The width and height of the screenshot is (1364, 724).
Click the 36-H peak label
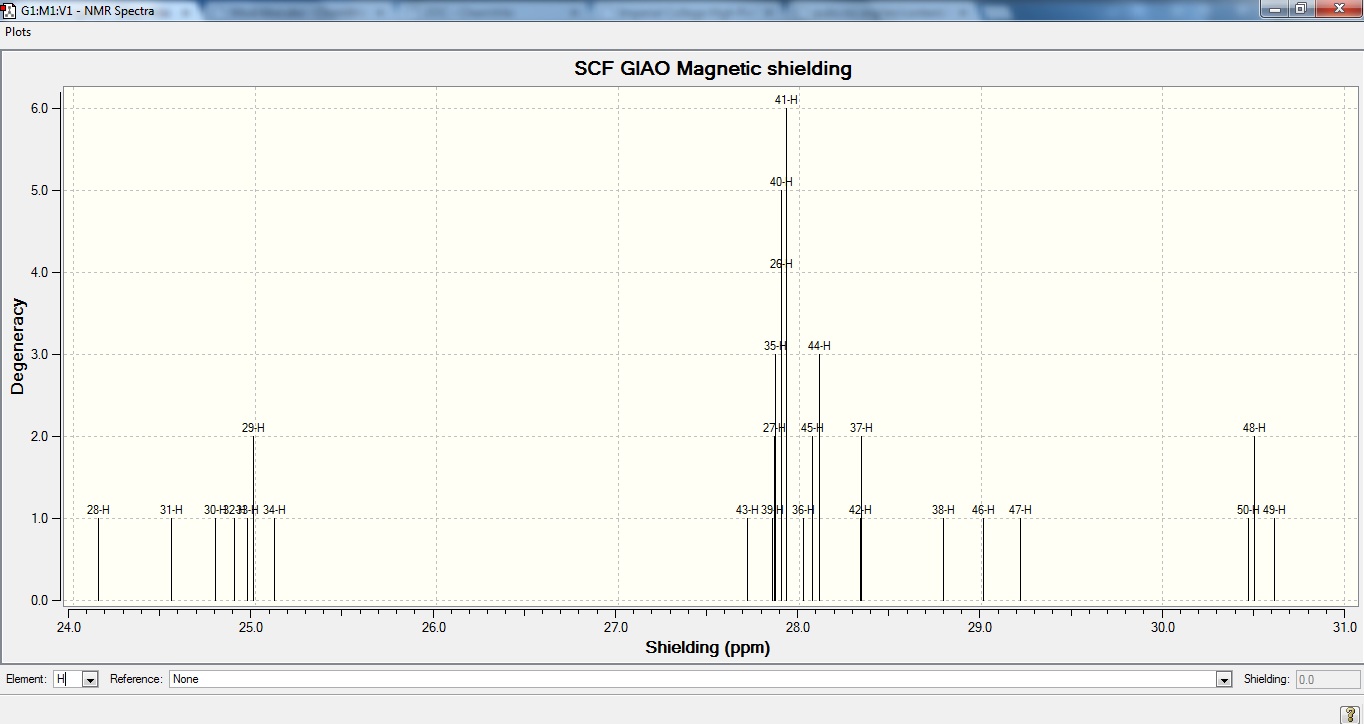[803, 510]
